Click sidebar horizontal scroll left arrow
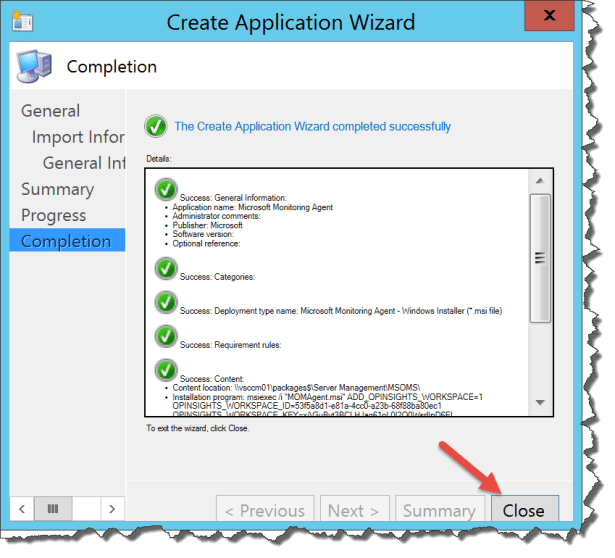Image resolution: width=615 pixels, height=558 pixels. pos(22,509)
